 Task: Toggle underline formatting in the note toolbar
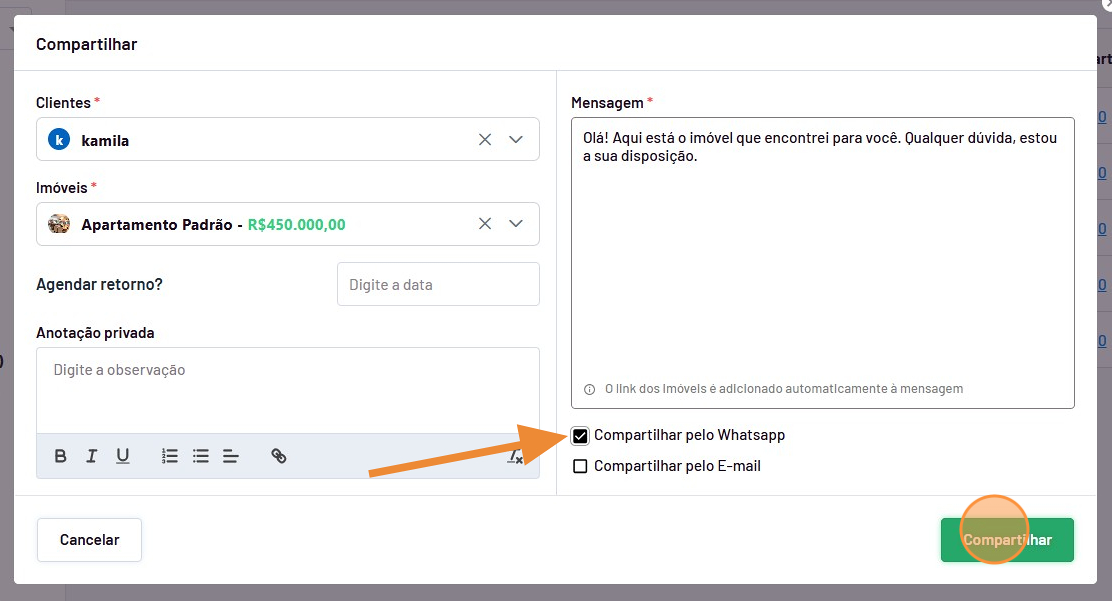[x=122, y=456]
